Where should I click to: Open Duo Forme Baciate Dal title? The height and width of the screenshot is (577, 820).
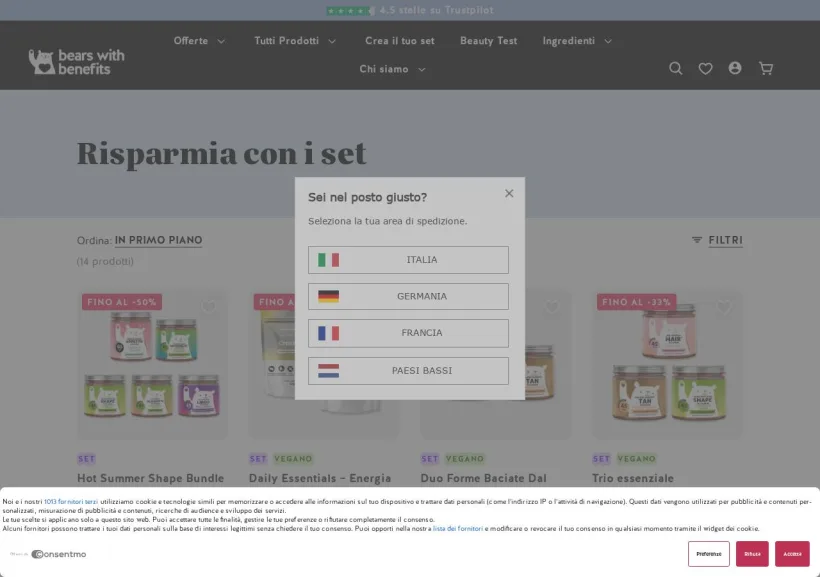coord(484,478)
